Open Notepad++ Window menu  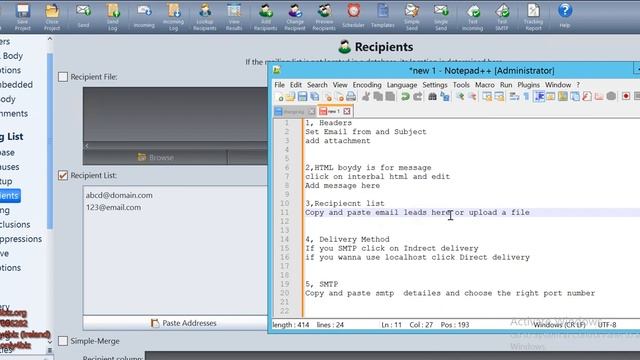click(x=558, y=85)
